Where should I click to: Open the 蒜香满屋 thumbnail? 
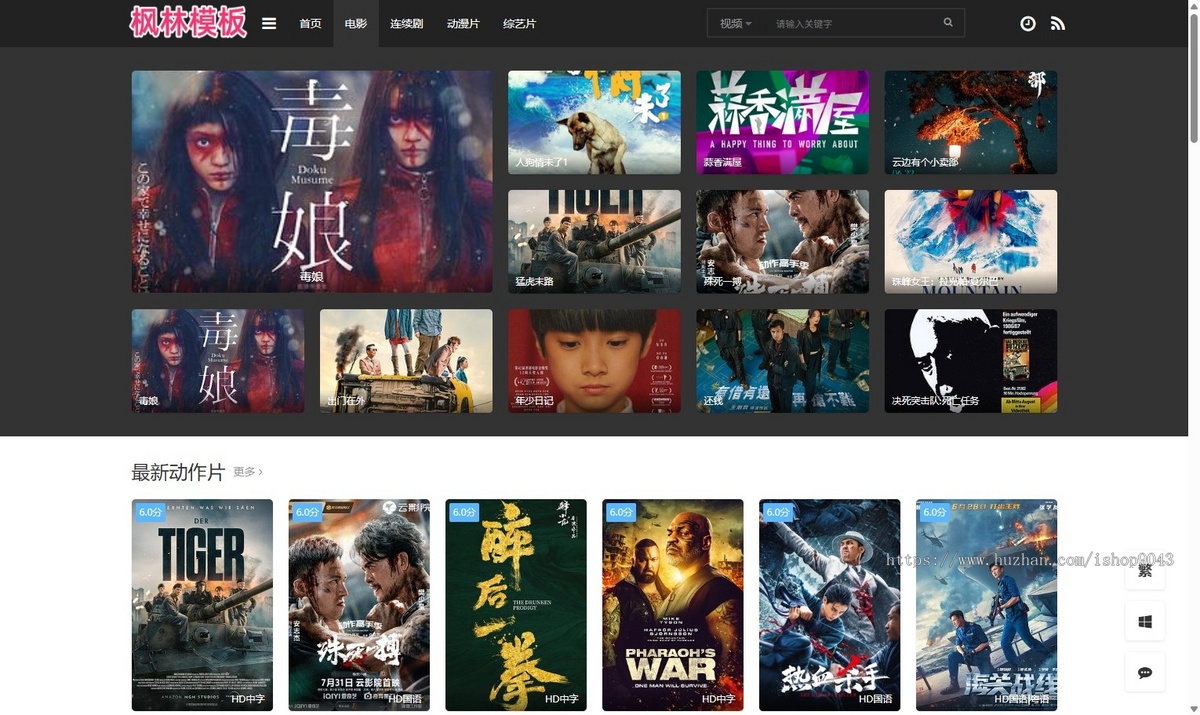point(782,122)
